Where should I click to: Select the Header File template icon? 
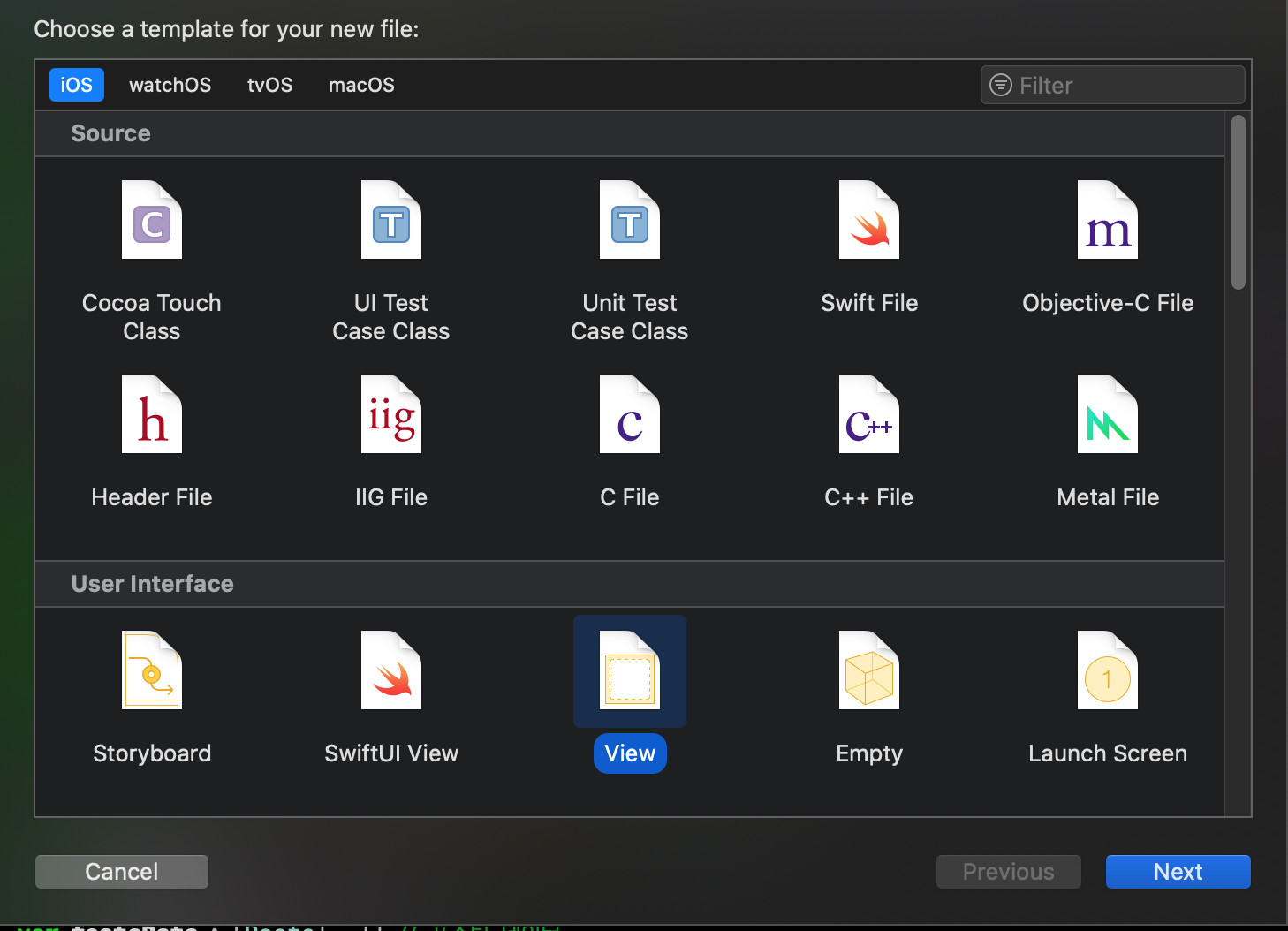point(152,414)
